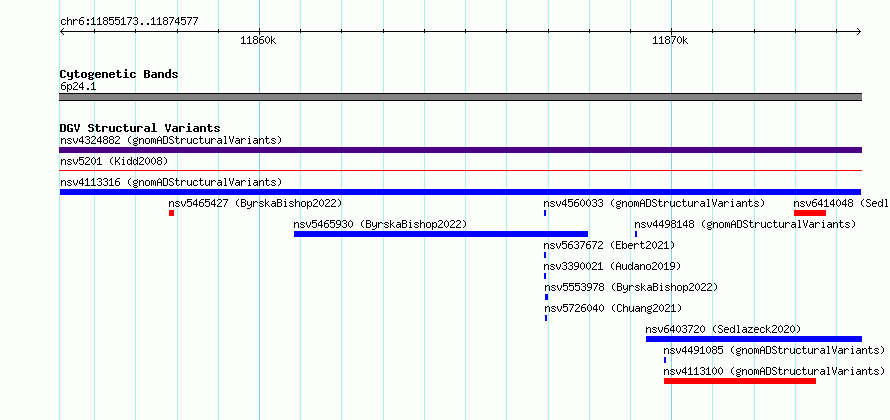Viewport: 890px width, 420px height.
Task: Click the nsv5637672 blue marker
Action: [x=545, y=255]
